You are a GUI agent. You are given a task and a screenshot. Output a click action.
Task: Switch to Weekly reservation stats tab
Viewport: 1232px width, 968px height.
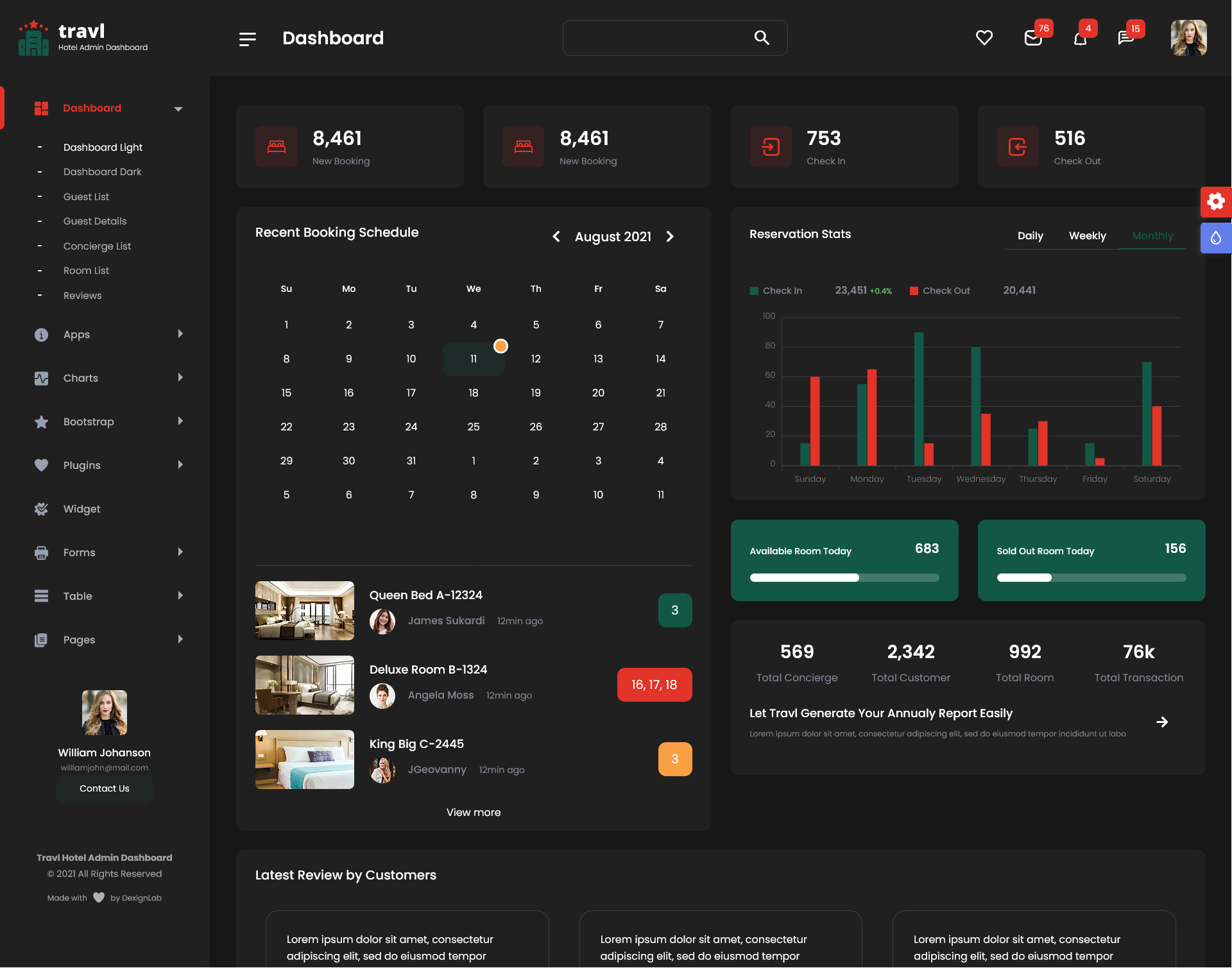1087,236
